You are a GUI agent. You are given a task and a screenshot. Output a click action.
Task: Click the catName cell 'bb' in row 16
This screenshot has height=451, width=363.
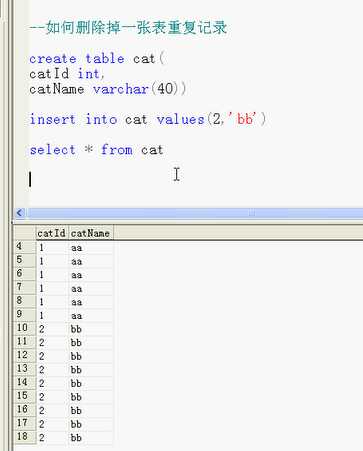(90, 411)
